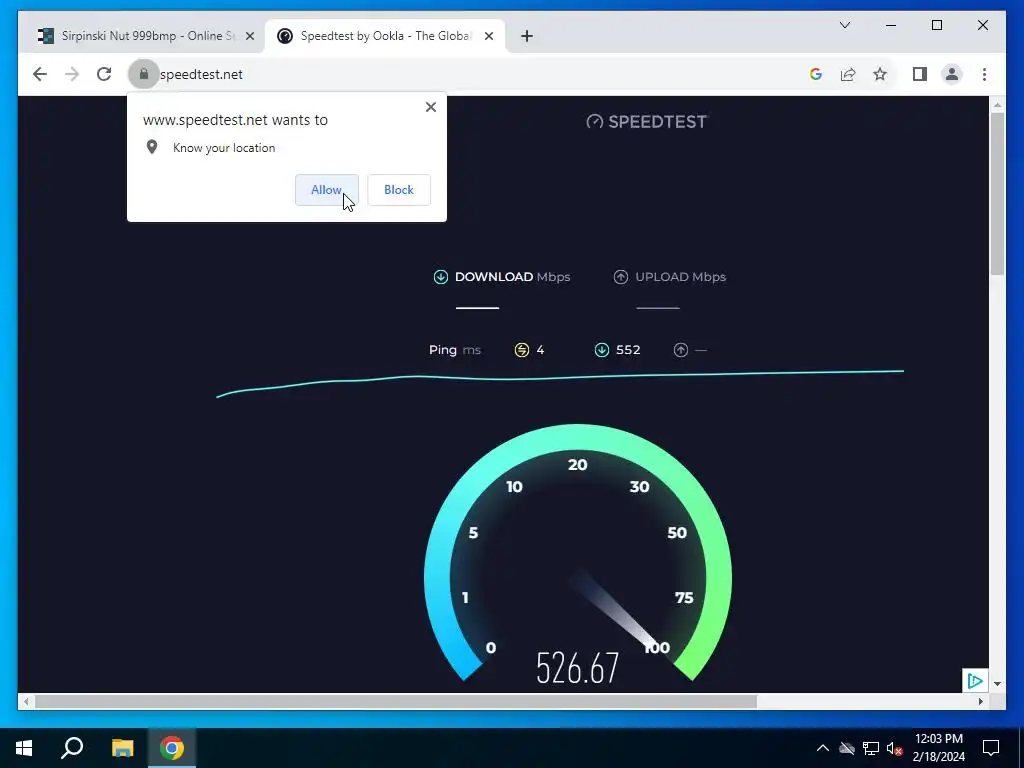Click the UPLOAD Mbps label
The height and width of the screenshot is (768, 1024).
680,277
